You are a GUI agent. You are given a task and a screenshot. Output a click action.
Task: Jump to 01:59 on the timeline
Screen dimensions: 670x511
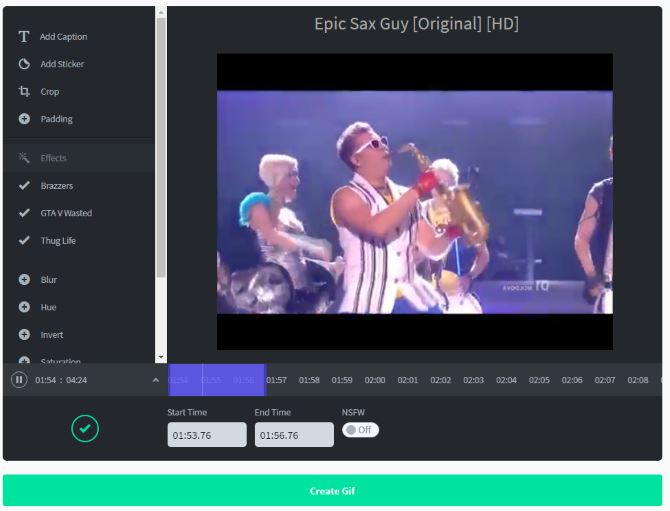tap(342, 380)
